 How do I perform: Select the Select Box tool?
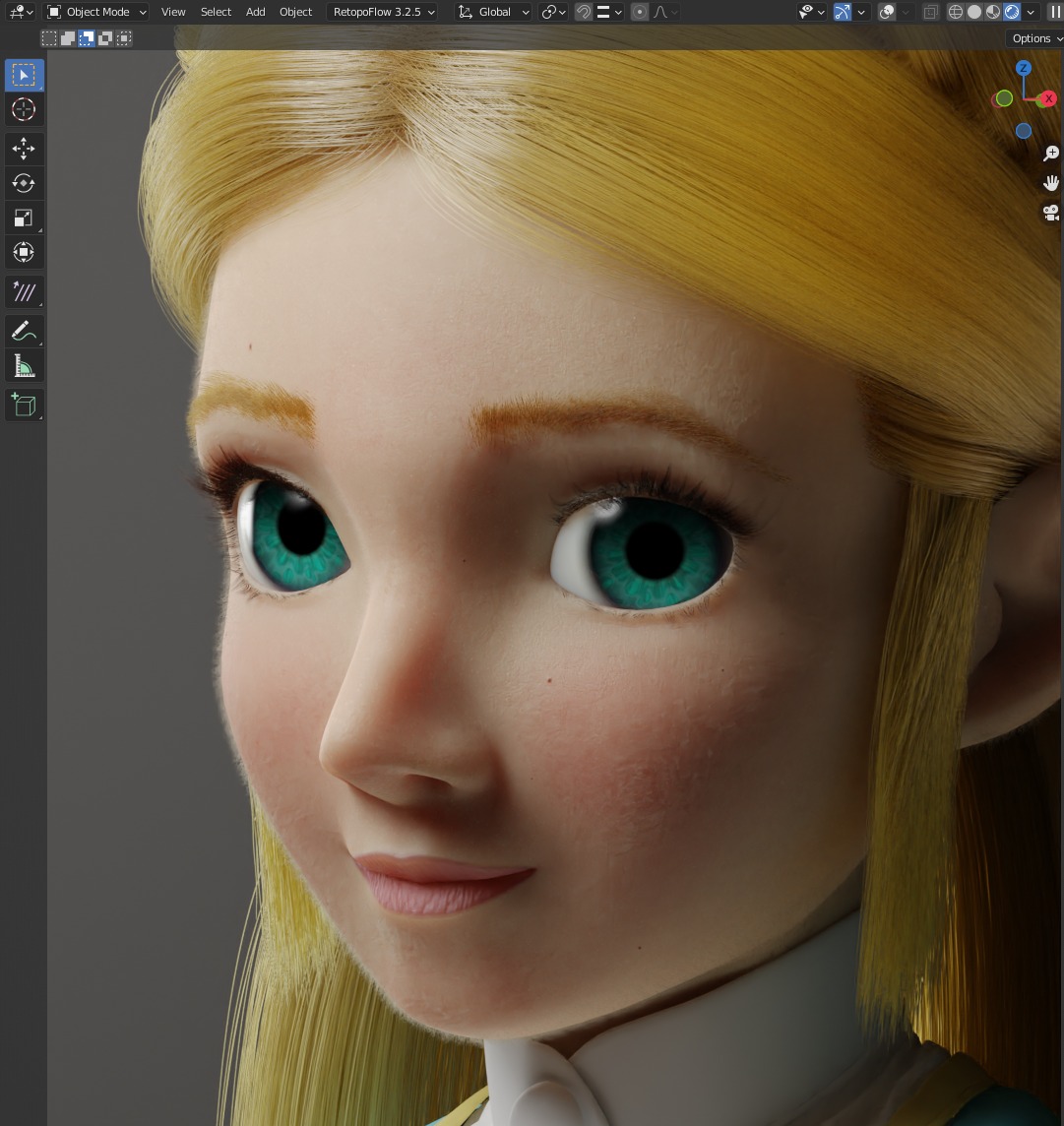coord(24,76)
